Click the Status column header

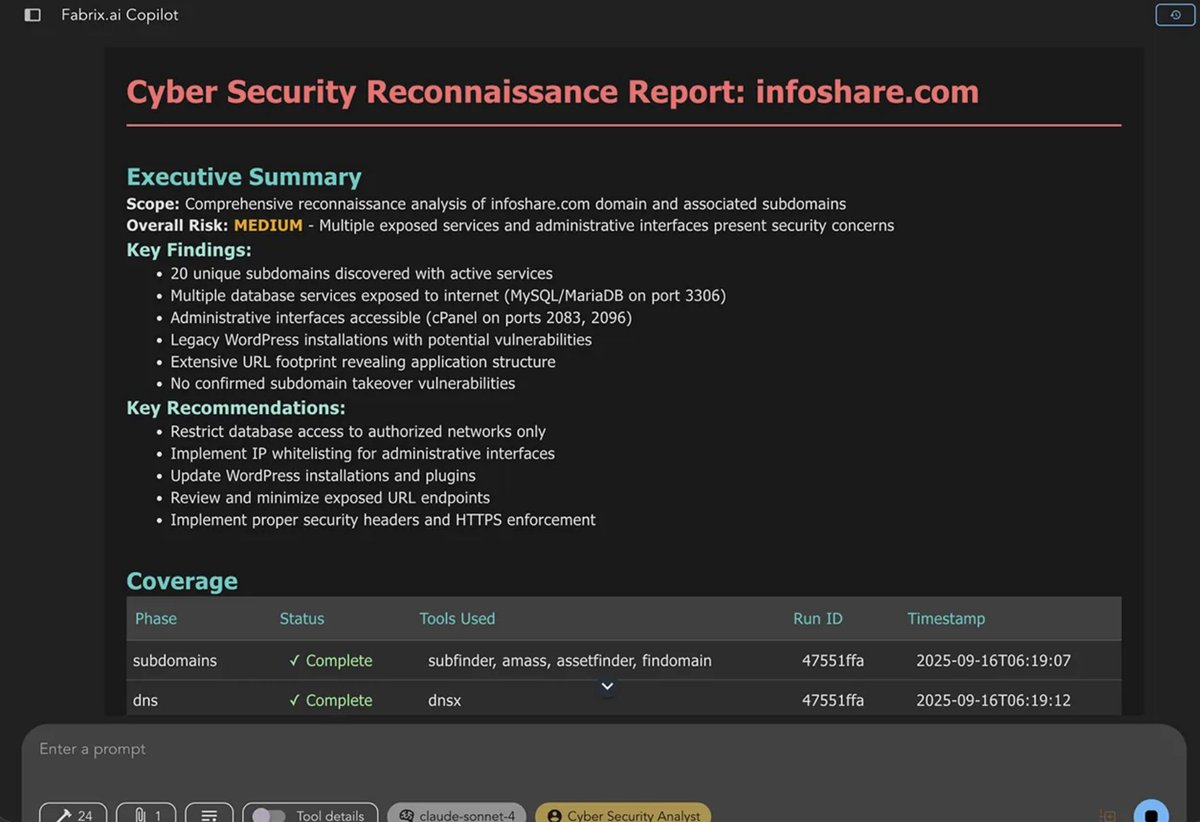click(302, 619)
